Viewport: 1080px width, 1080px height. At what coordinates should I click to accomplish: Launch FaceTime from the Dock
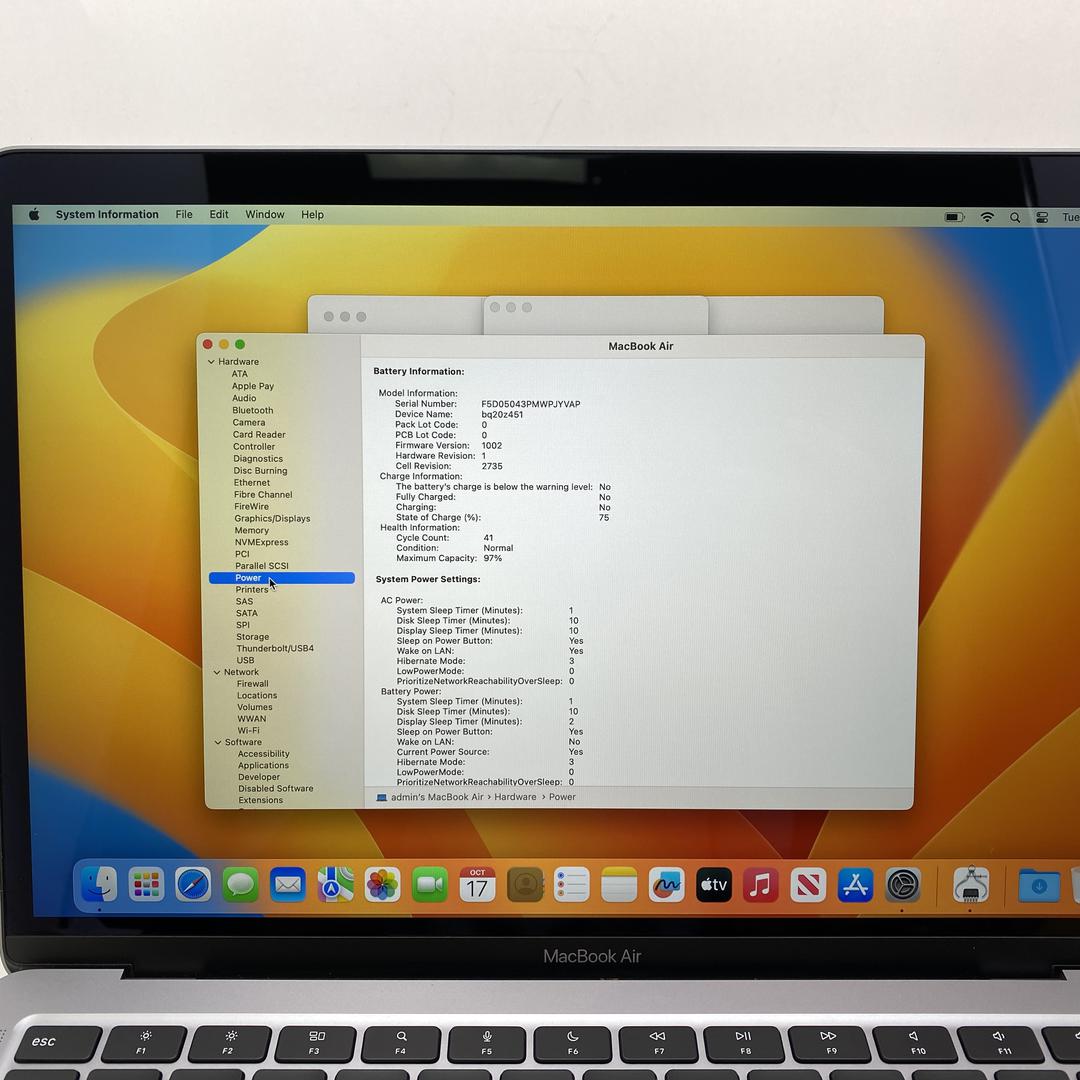click(430, 884)
